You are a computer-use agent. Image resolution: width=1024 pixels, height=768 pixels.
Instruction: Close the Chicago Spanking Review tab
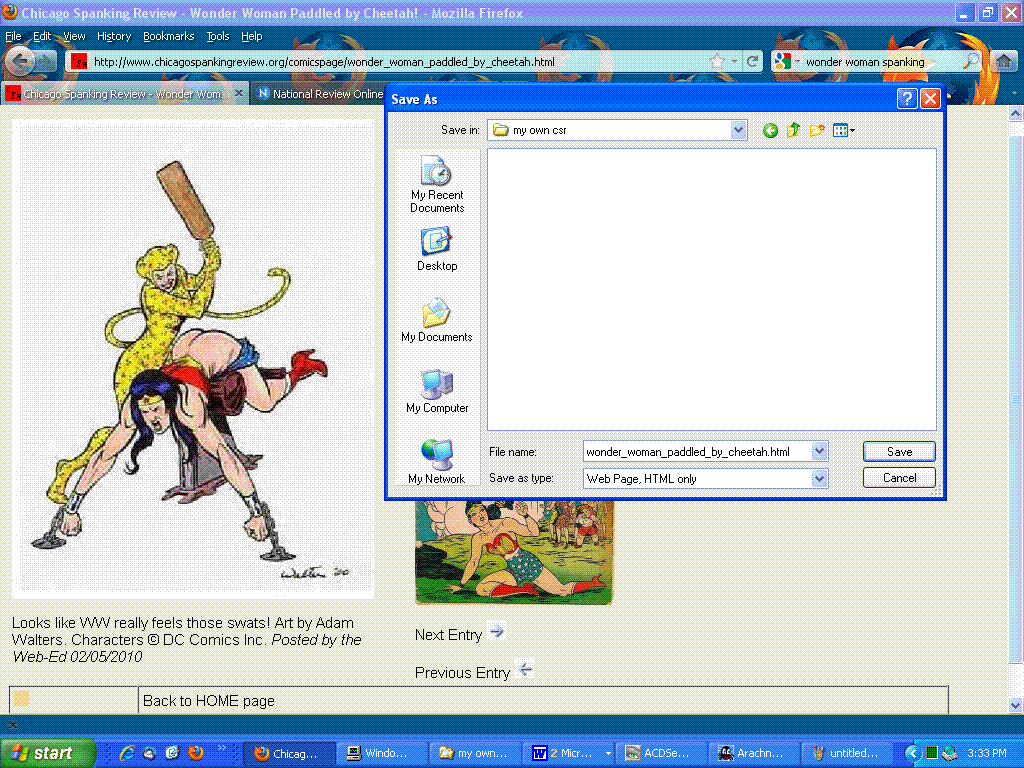tap(239, 93)
